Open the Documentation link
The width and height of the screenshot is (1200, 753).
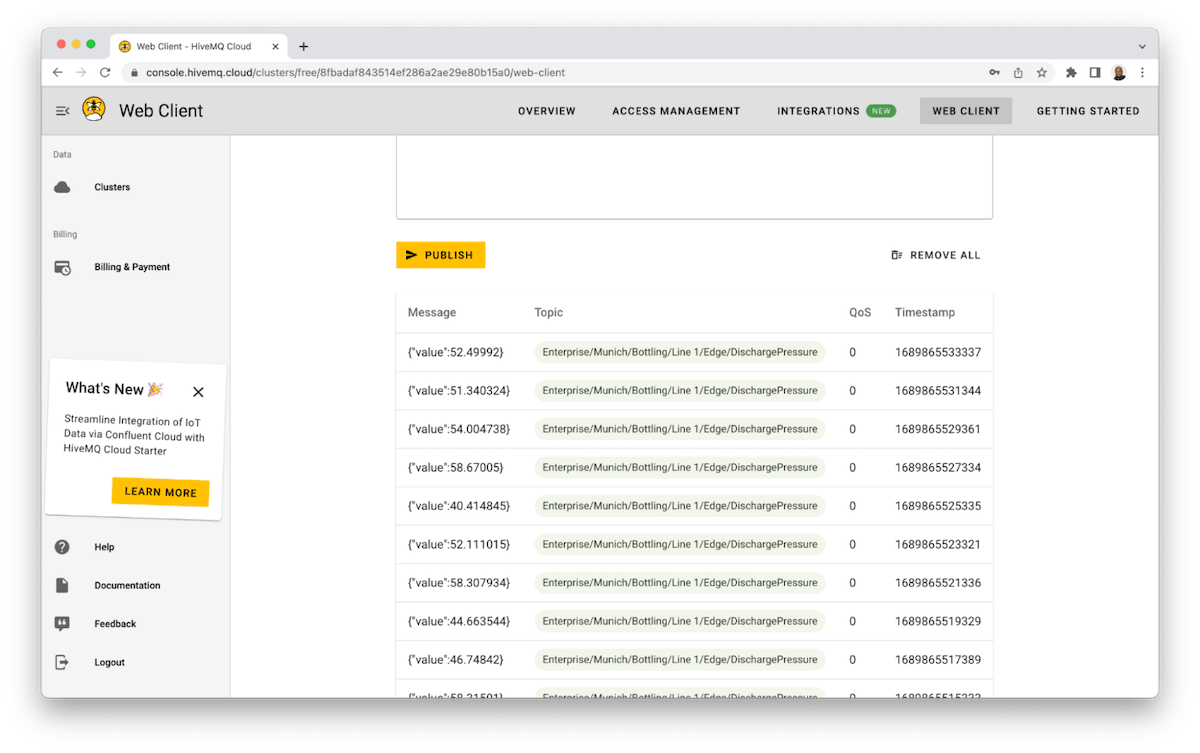pyautogui.click(x=127, y=585)
